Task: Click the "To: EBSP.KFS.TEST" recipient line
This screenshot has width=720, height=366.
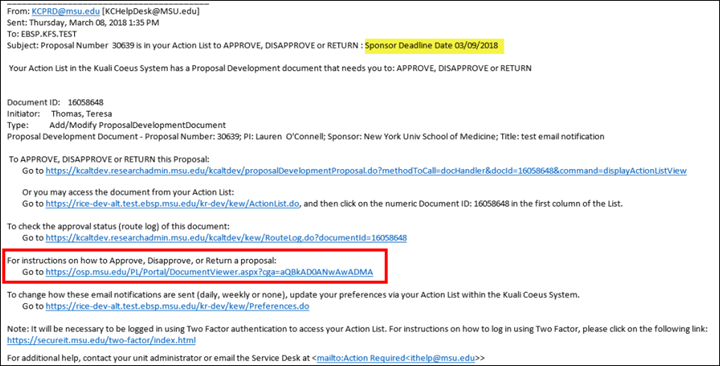Action: [42, 34]
